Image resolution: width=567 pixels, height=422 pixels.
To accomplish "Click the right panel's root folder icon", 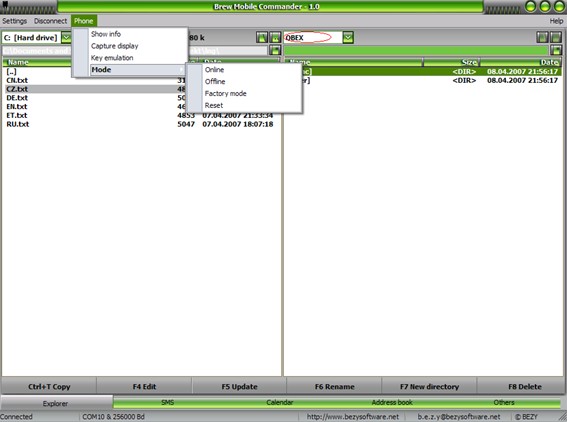I will [542, 37].
